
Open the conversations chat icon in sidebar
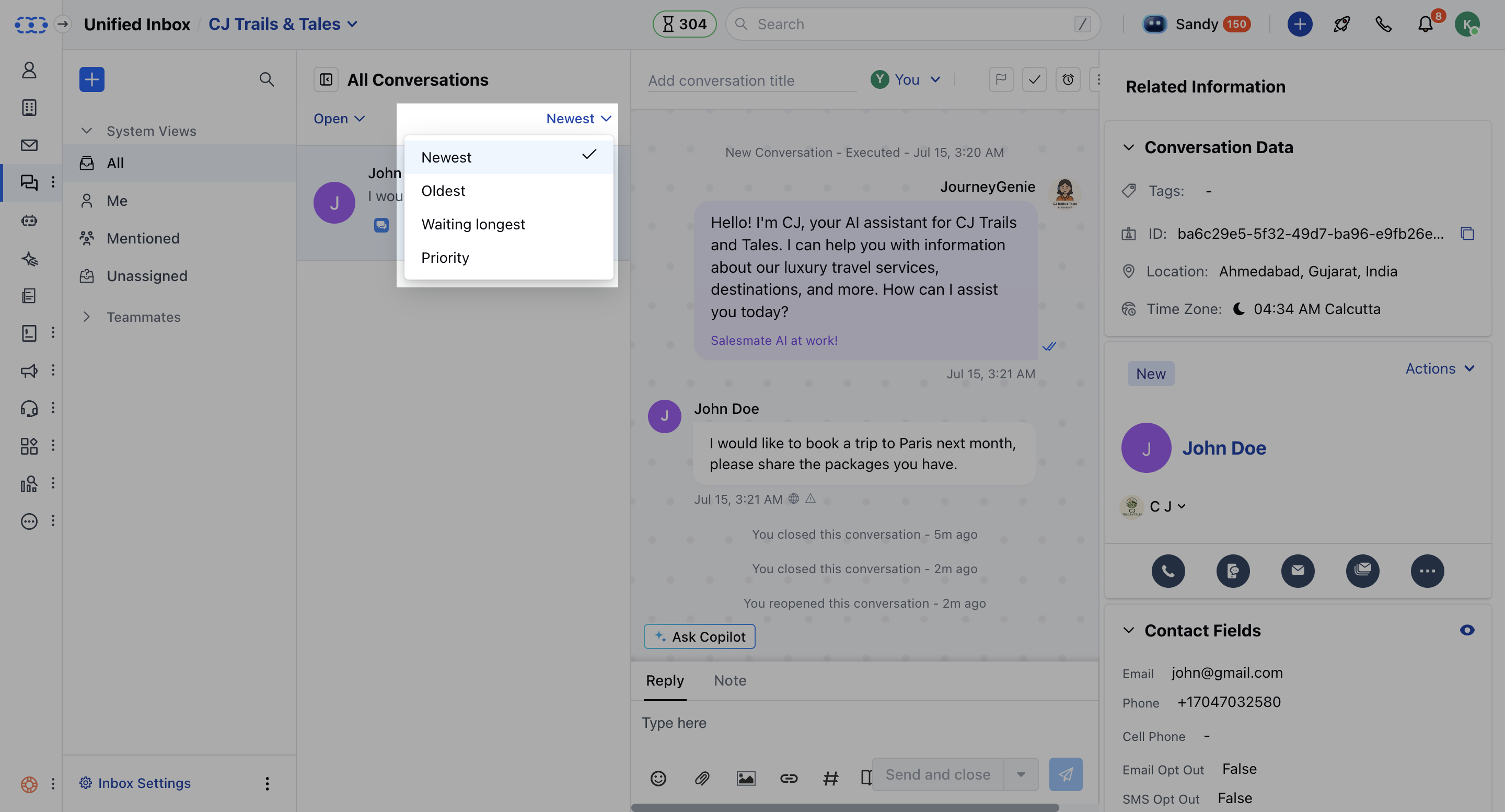[x=29, y=182]
